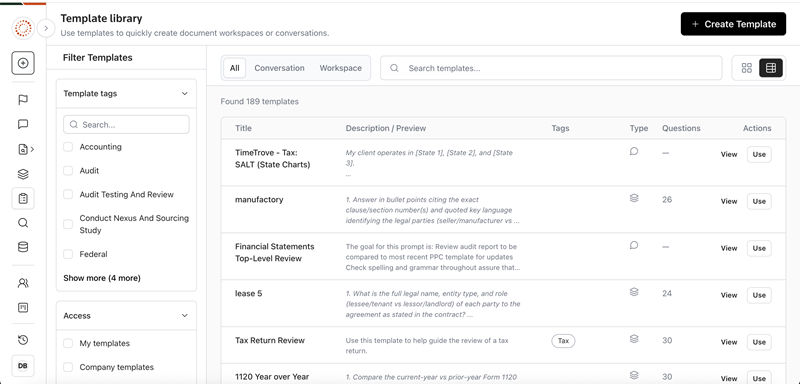The image size is (800, 385).
Task: Click the workspace type icon in the 1120 Year over Year row
Action: tap(634, 375)
